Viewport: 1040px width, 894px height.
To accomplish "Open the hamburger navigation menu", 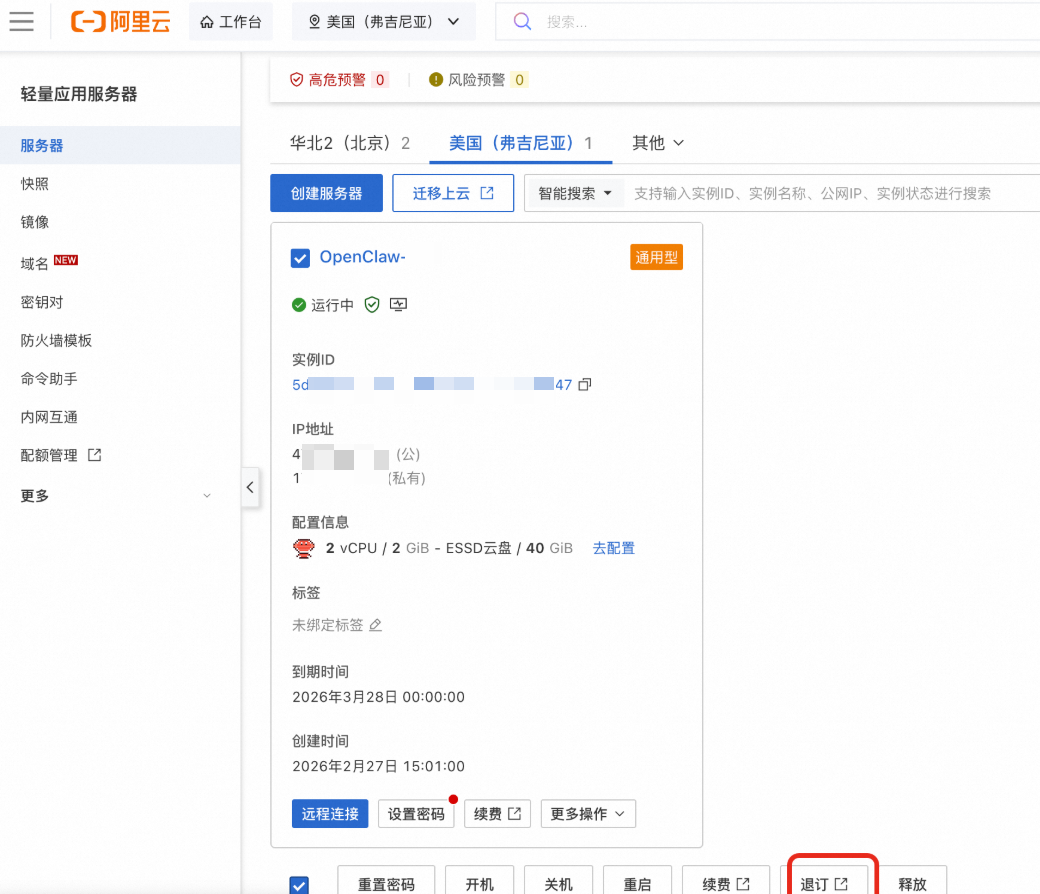I will click(21, 21).
